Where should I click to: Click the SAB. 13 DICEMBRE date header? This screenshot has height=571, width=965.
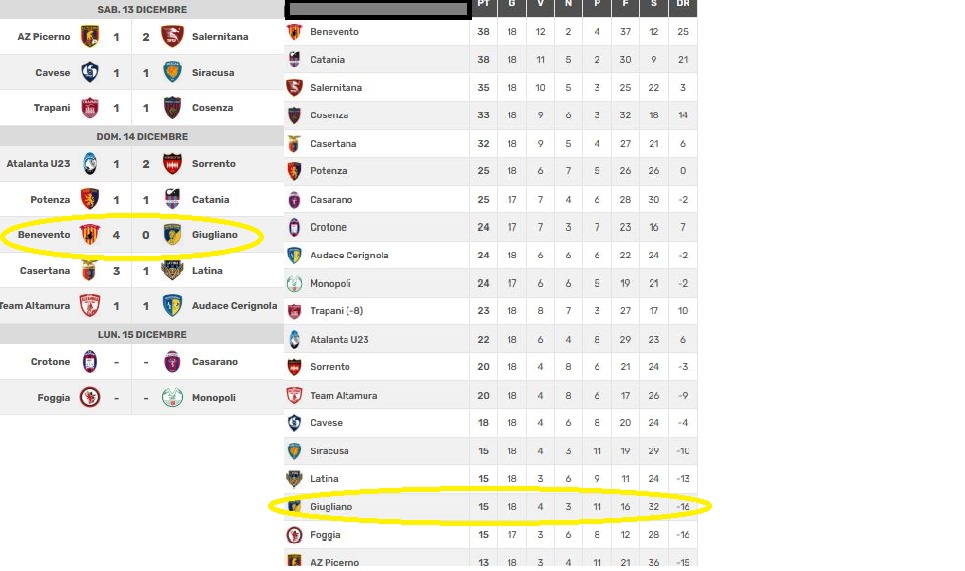pos(141,9)
